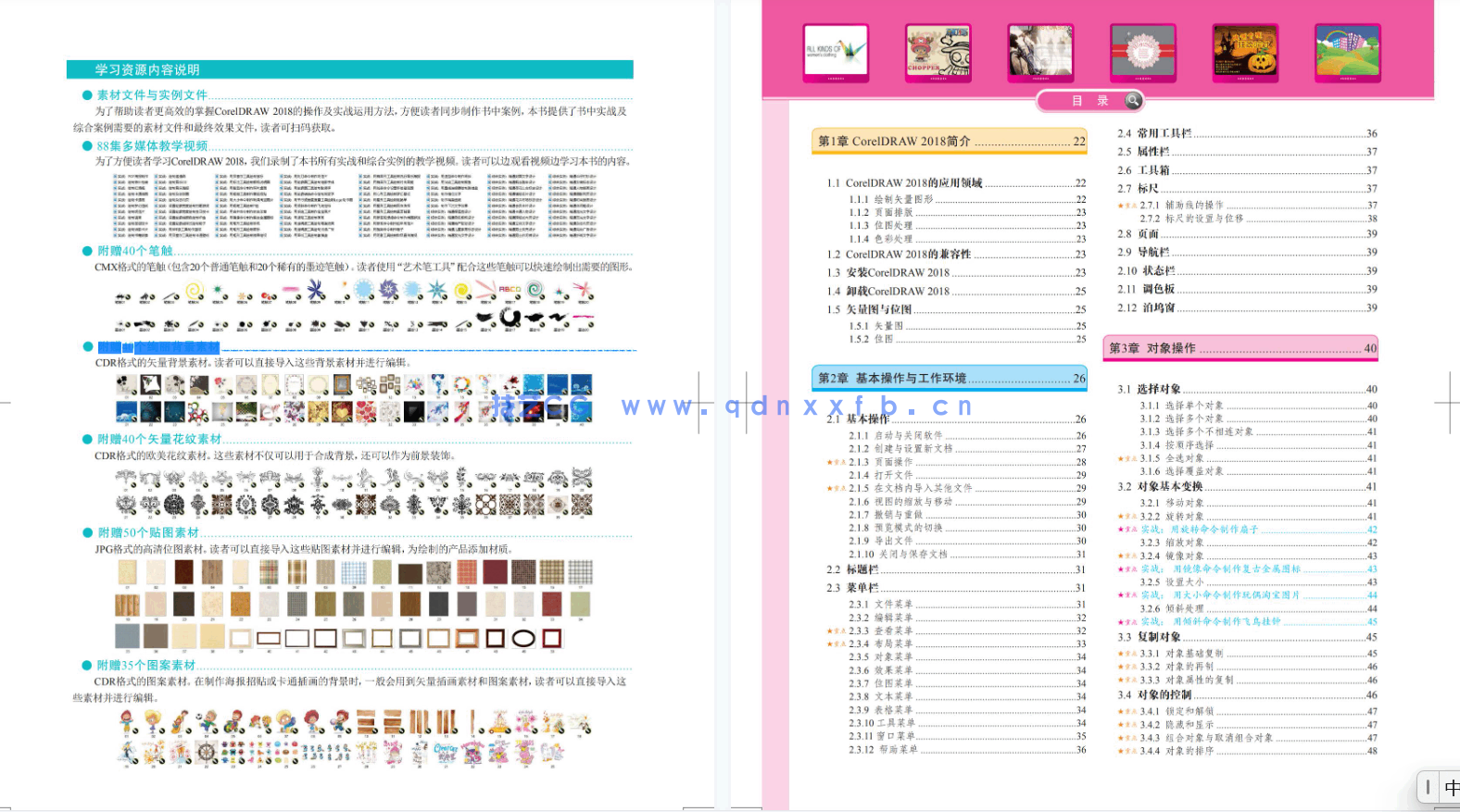1460x812 pixels.
Task: Click the 素材文件与实例文件 heading
Action: (x=152, y=94)
